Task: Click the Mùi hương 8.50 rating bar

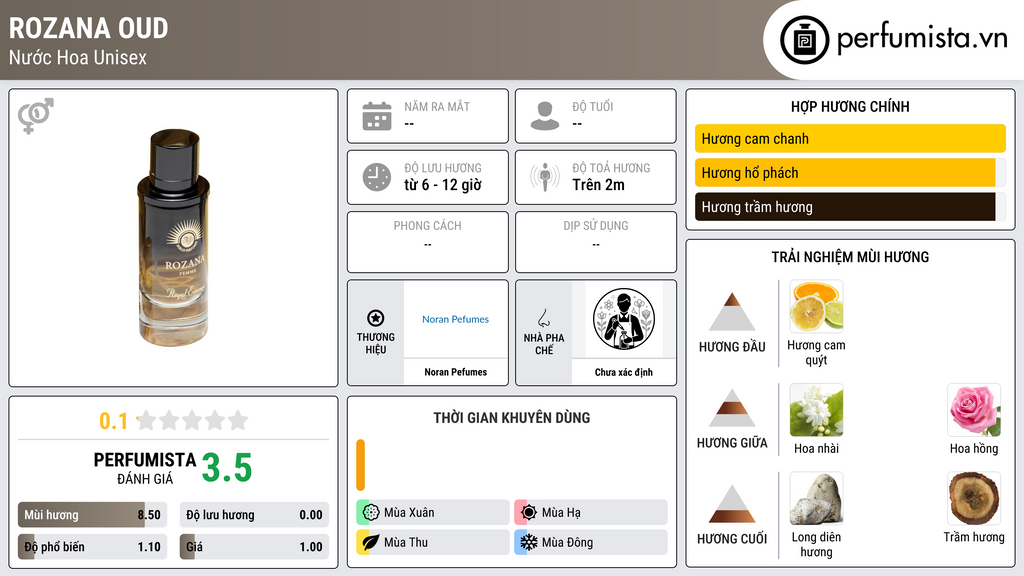Action: coord(92,515)
